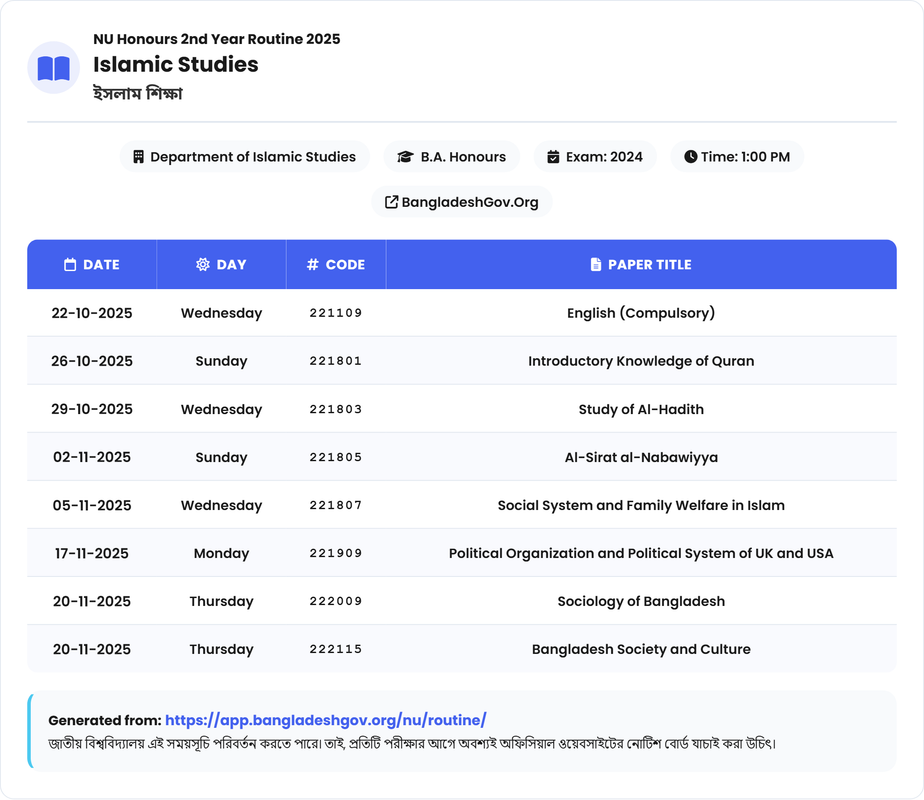Click the PAPER TITLE column header text
The height and width of the screenshot is (800, 924).
[x=650, y=265]
